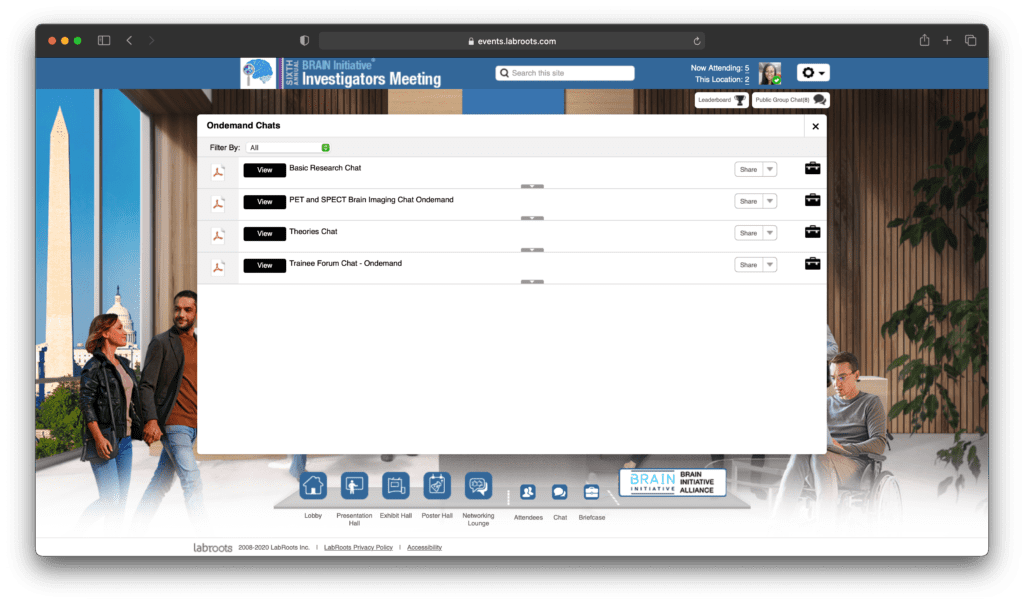Click the BRAIN Initiative brain logo

click(258, 73)
